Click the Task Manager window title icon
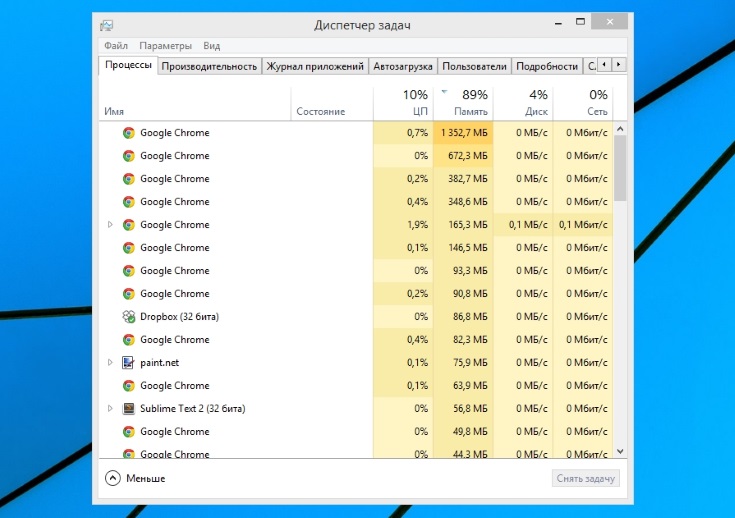Screen dimensions: 735x518 click(106, 25)
